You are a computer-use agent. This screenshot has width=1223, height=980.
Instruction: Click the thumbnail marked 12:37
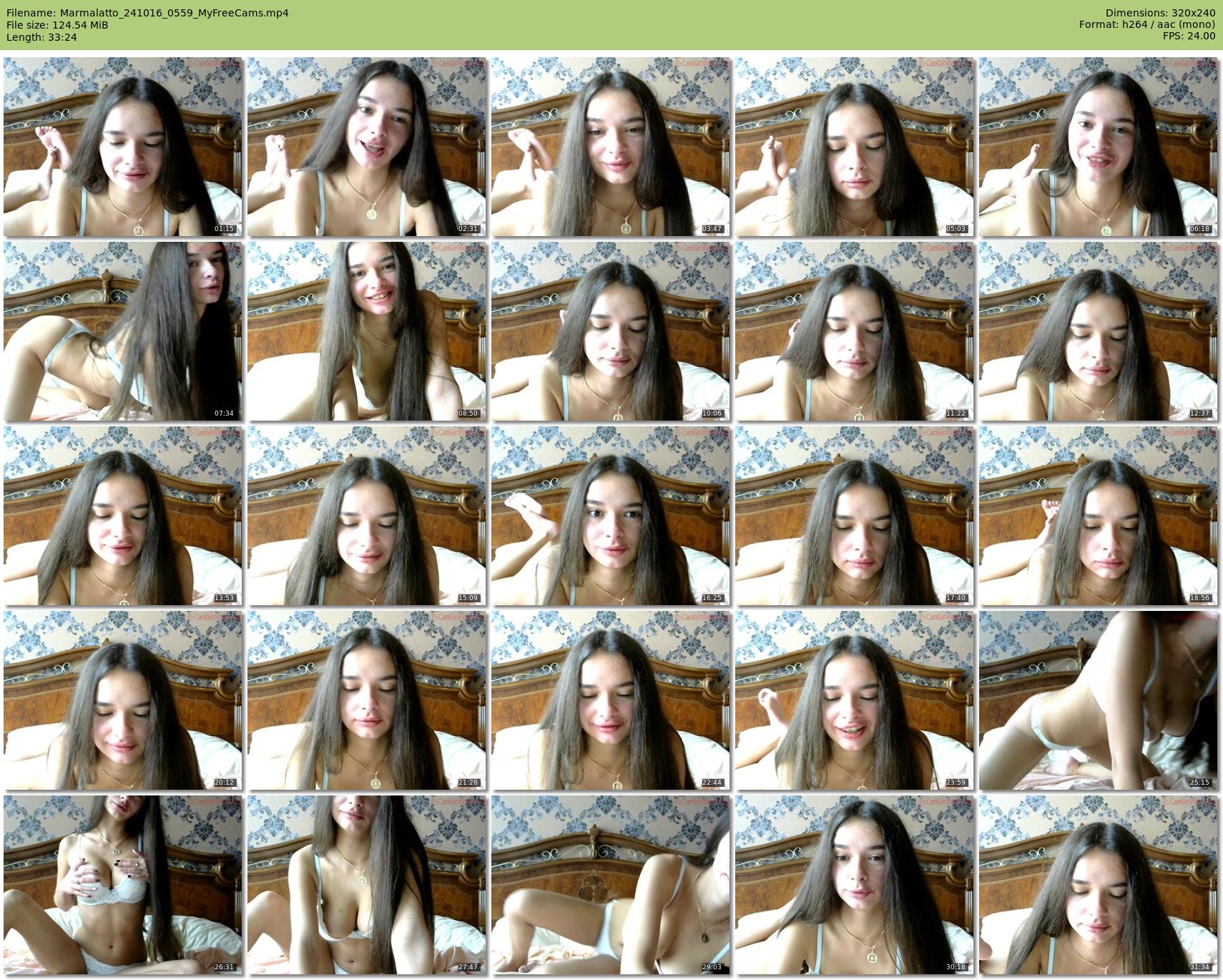[x=1099, y=331]
